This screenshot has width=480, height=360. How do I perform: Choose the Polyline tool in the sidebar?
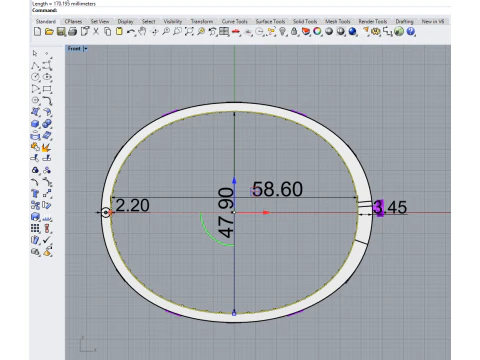[x=35, y=66]
